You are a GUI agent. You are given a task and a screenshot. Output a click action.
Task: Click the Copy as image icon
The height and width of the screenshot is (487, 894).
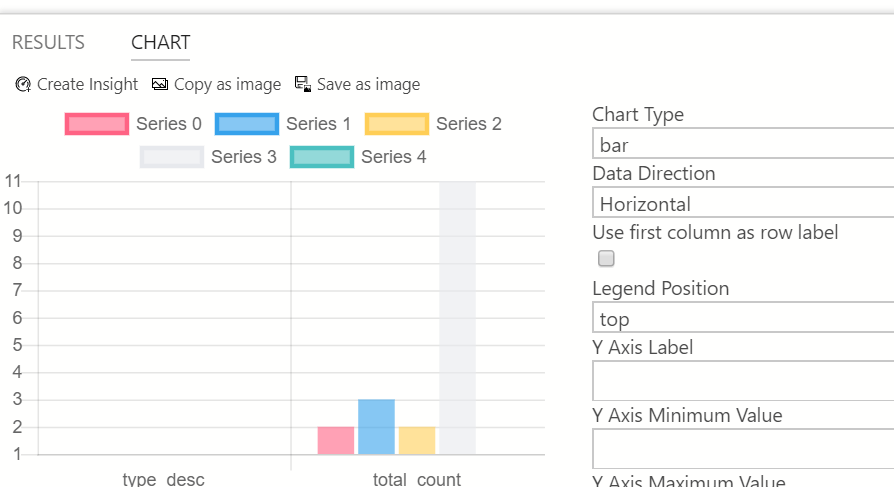[x=160, y=85]
